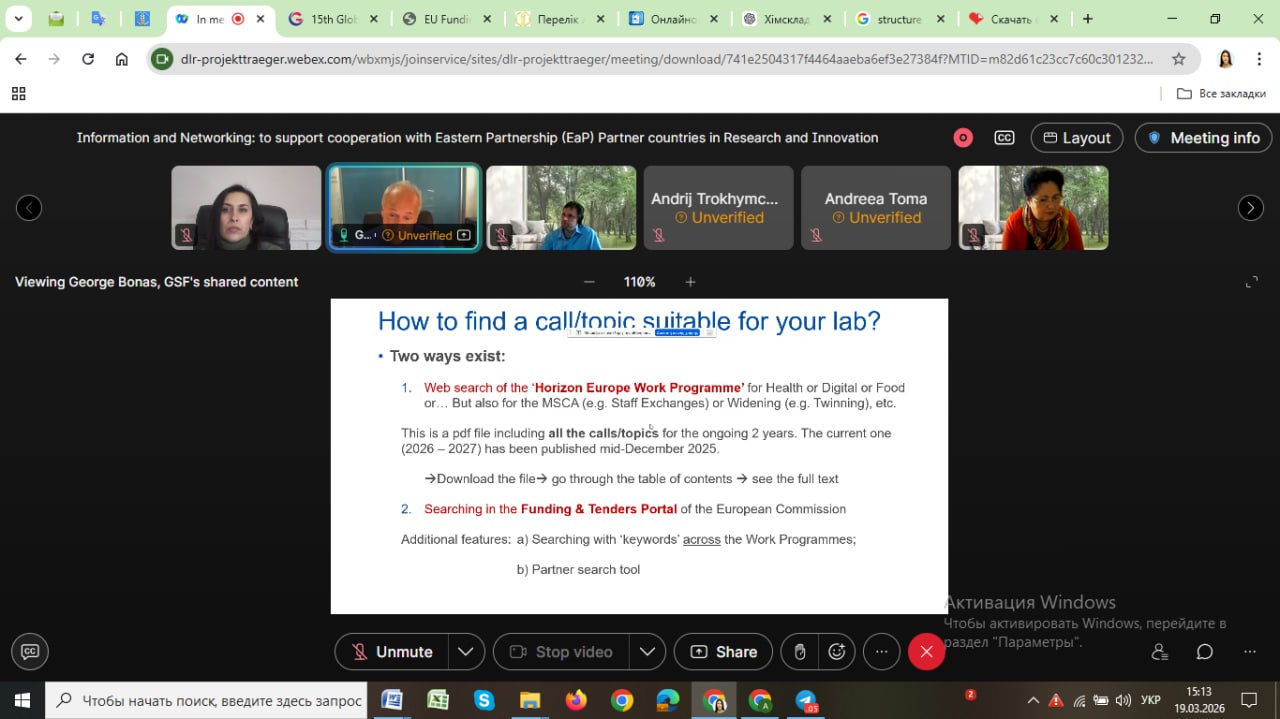Viewport: 1280px width, 719px height.
Task: Click the recording indicator icon
Action: [963, 138]
